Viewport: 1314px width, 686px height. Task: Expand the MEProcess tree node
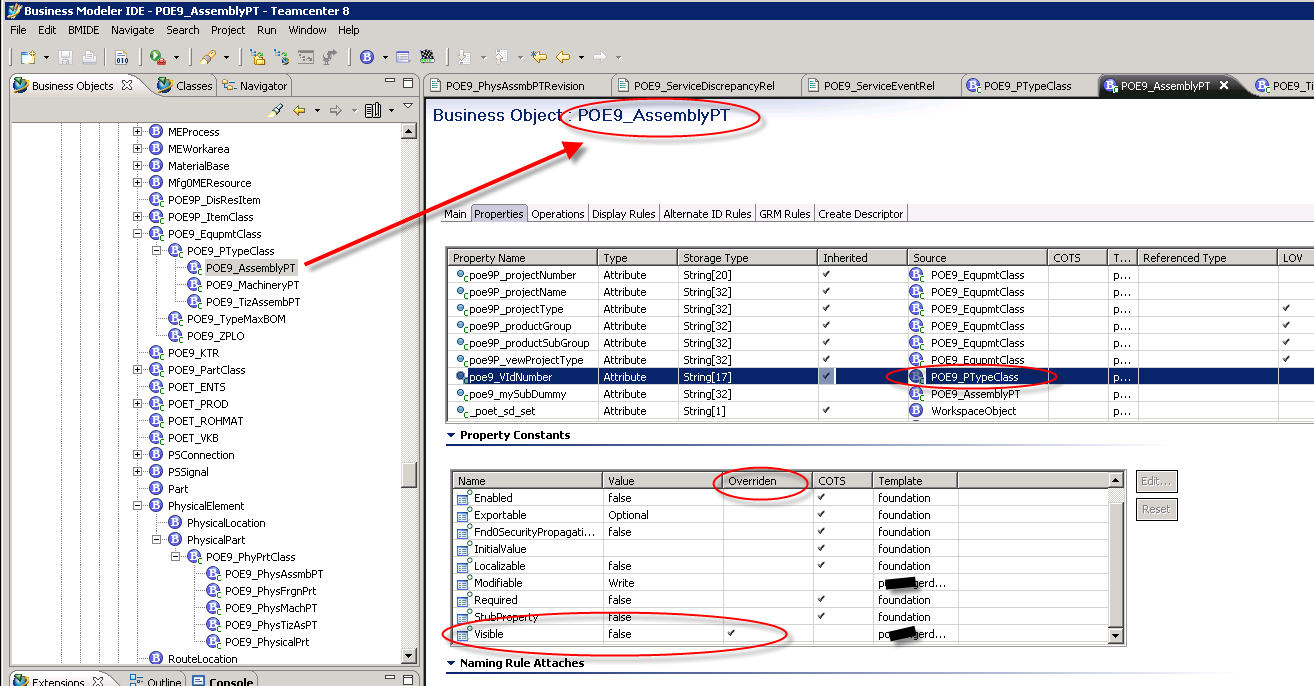click(x=138, y=132)
